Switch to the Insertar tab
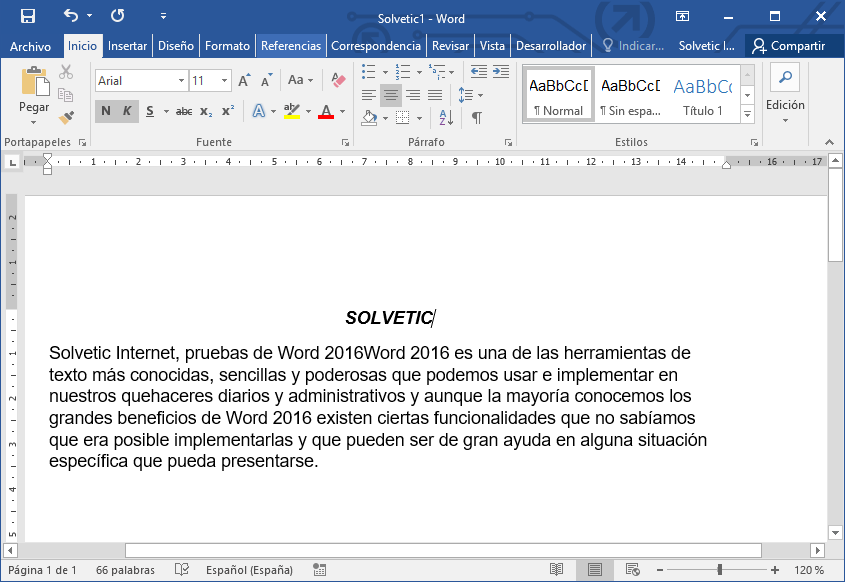Image resolution: width=845 pixels, height=582 pixels. point(127,46)
